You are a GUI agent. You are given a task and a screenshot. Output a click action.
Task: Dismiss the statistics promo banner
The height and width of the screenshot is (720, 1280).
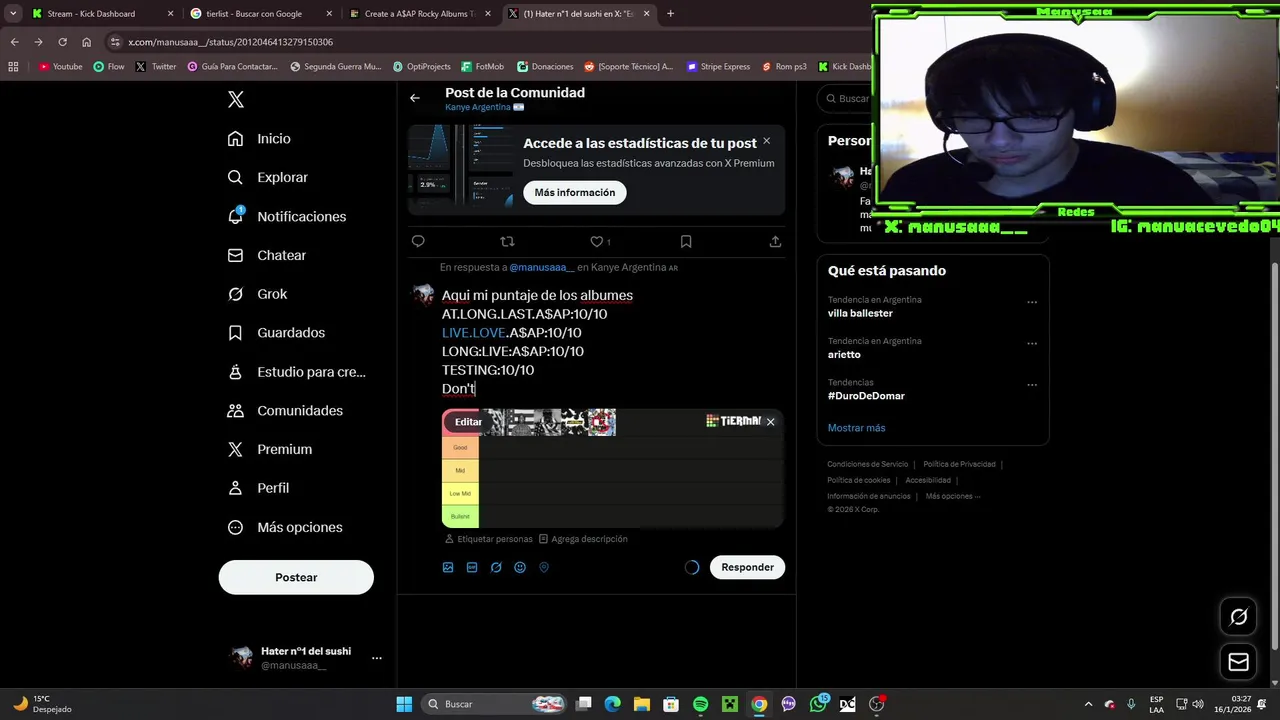tap(766, 141)
